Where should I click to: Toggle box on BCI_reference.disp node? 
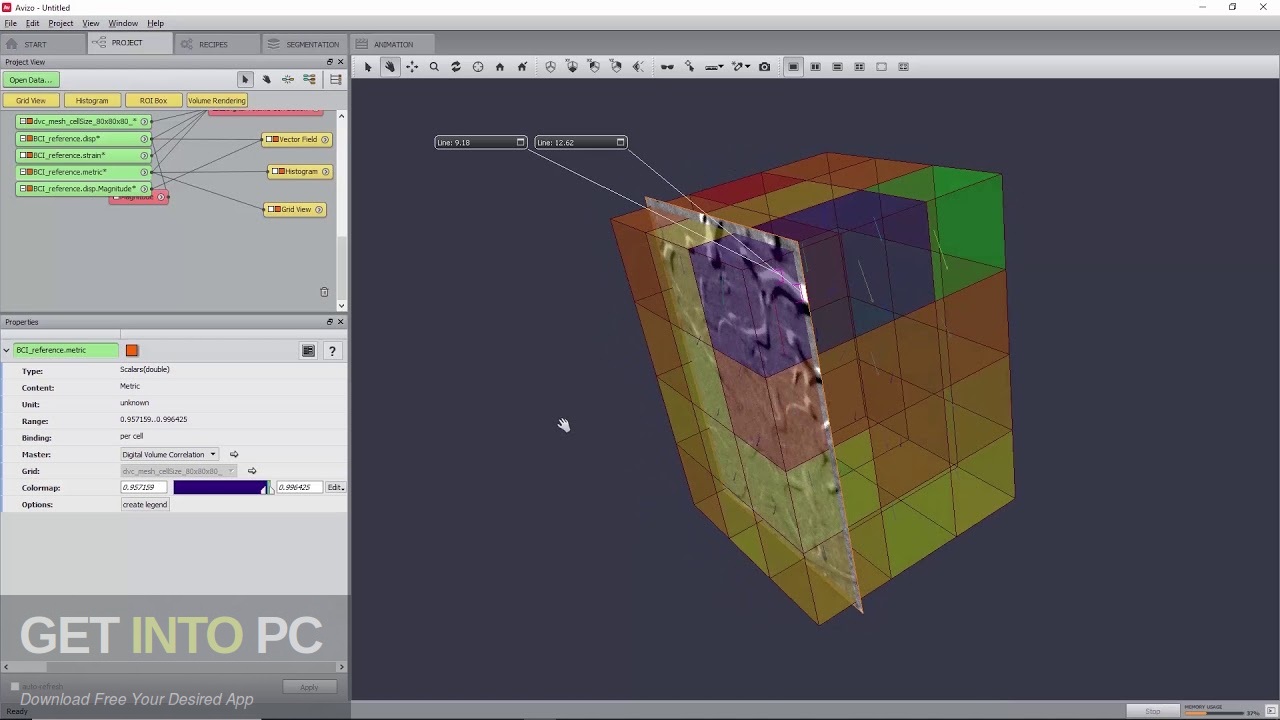pyautogui.click(x=23, y=139)
